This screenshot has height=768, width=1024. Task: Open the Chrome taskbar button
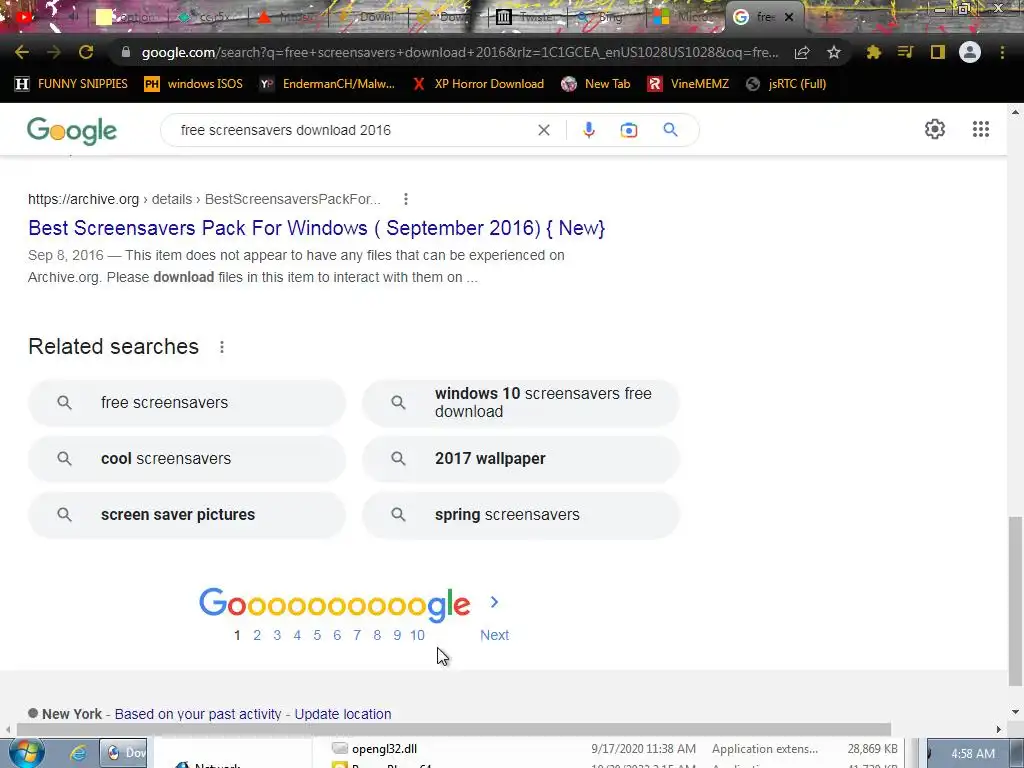pyautogui.click(x=123, y=753)
